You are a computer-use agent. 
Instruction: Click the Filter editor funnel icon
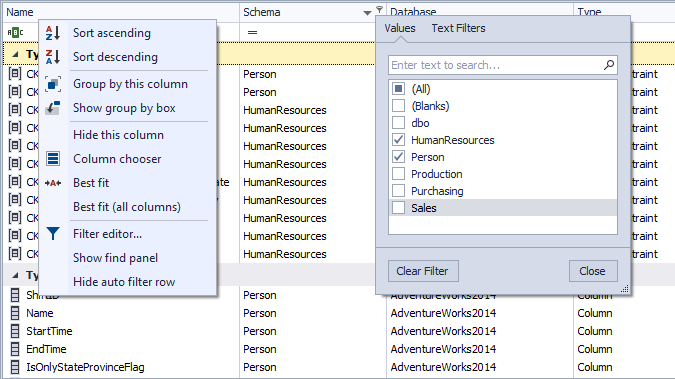[53, 233]
